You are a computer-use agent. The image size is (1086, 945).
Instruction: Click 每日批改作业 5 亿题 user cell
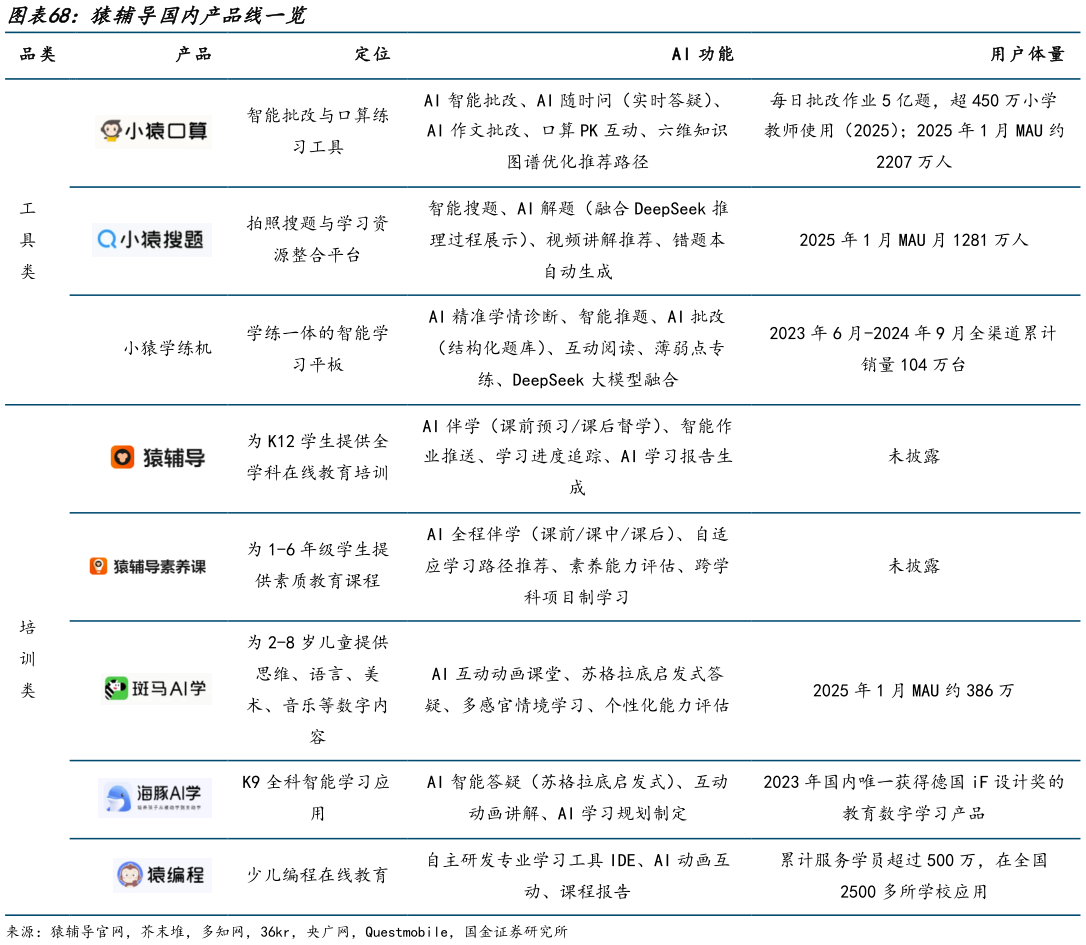[914, 131]
